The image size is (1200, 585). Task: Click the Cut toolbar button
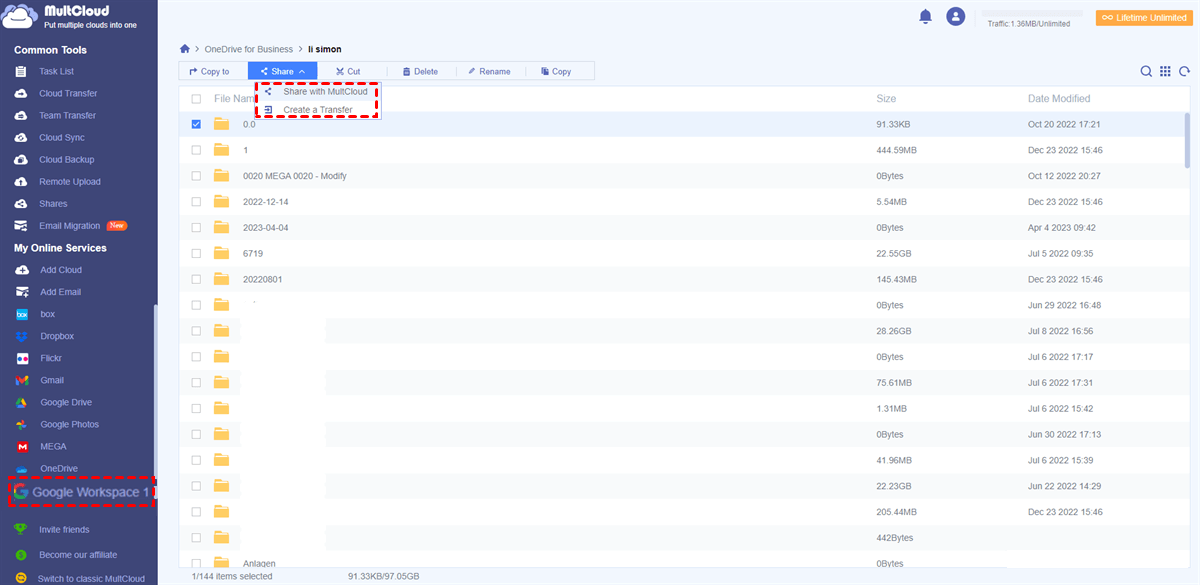tap(348, 71)
